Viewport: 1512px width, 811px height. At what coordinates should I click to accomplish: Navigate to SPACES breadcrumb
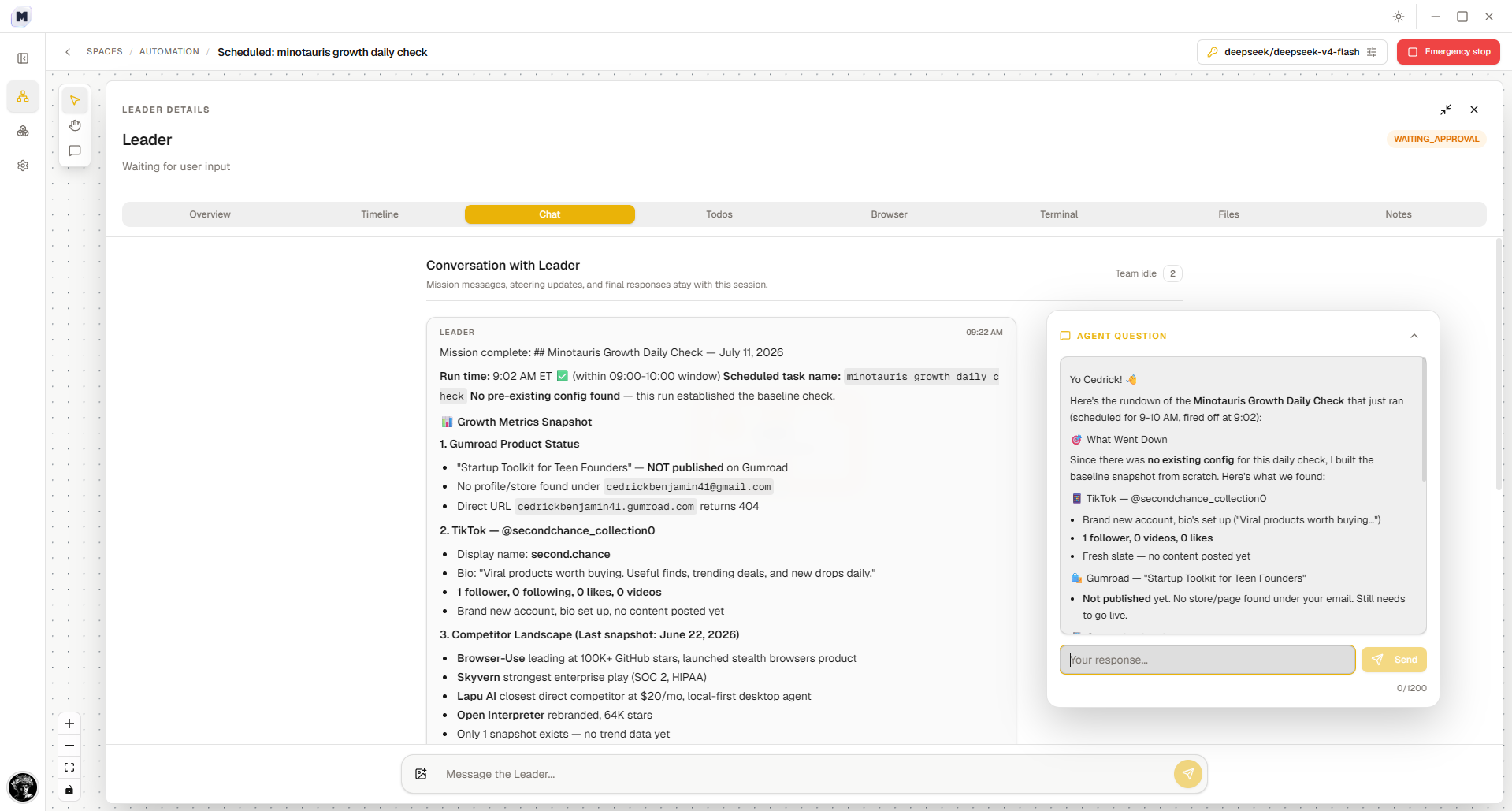pos(105,52)
